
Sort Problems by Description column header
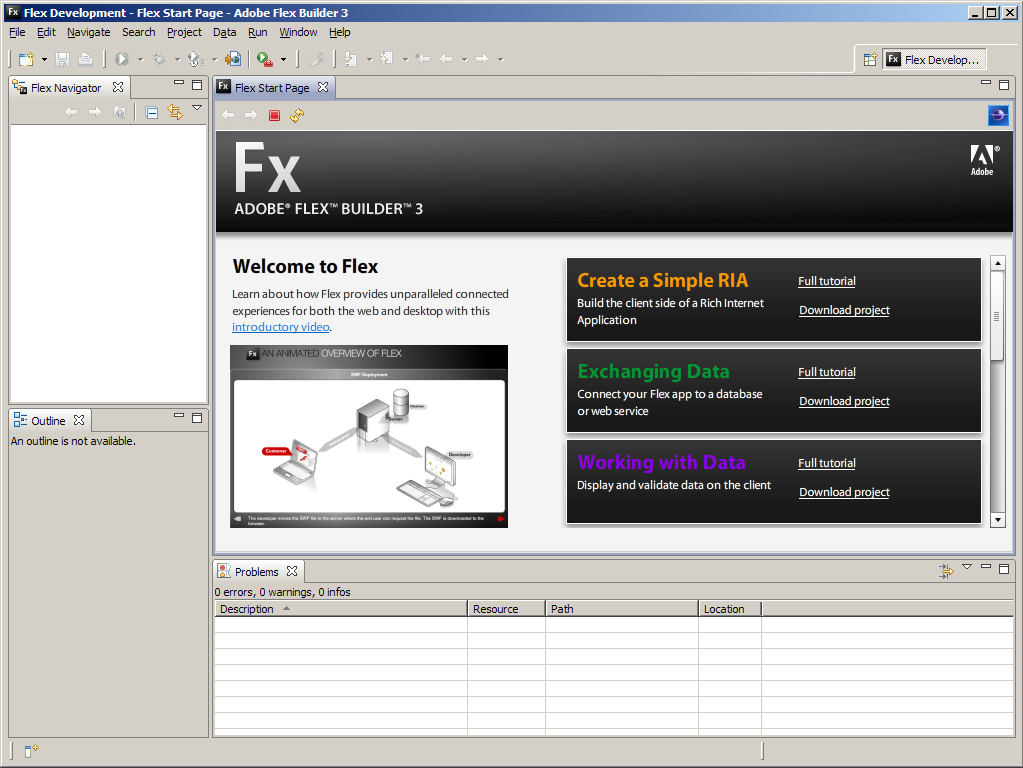point(341,609)
